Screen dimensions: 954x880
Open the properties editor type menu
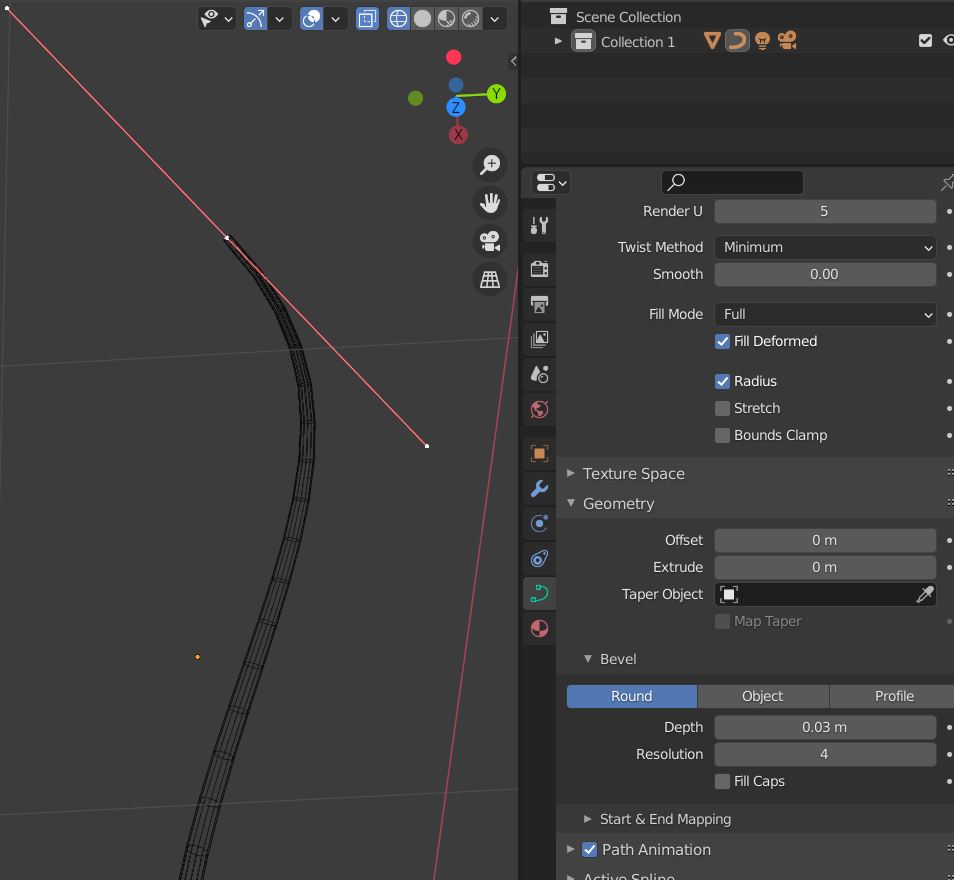(551, 183)
